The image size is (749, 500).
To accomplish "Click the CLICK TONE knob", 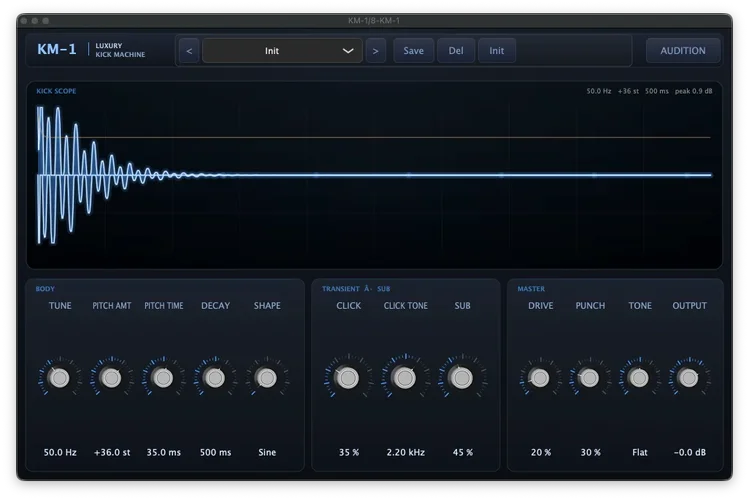I will coord(405,378).
